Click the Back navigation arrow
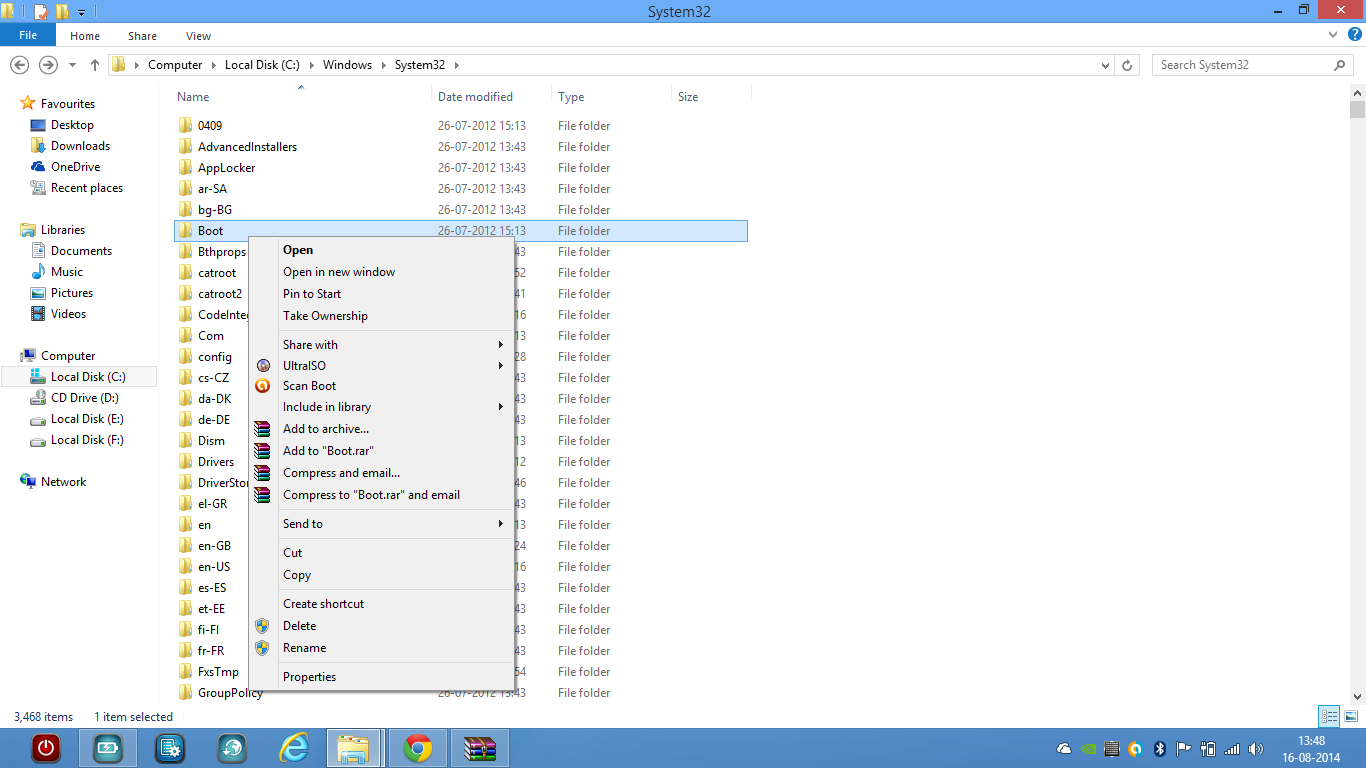Viewport: 1366px width, 768px height. [x=19, y=64]
